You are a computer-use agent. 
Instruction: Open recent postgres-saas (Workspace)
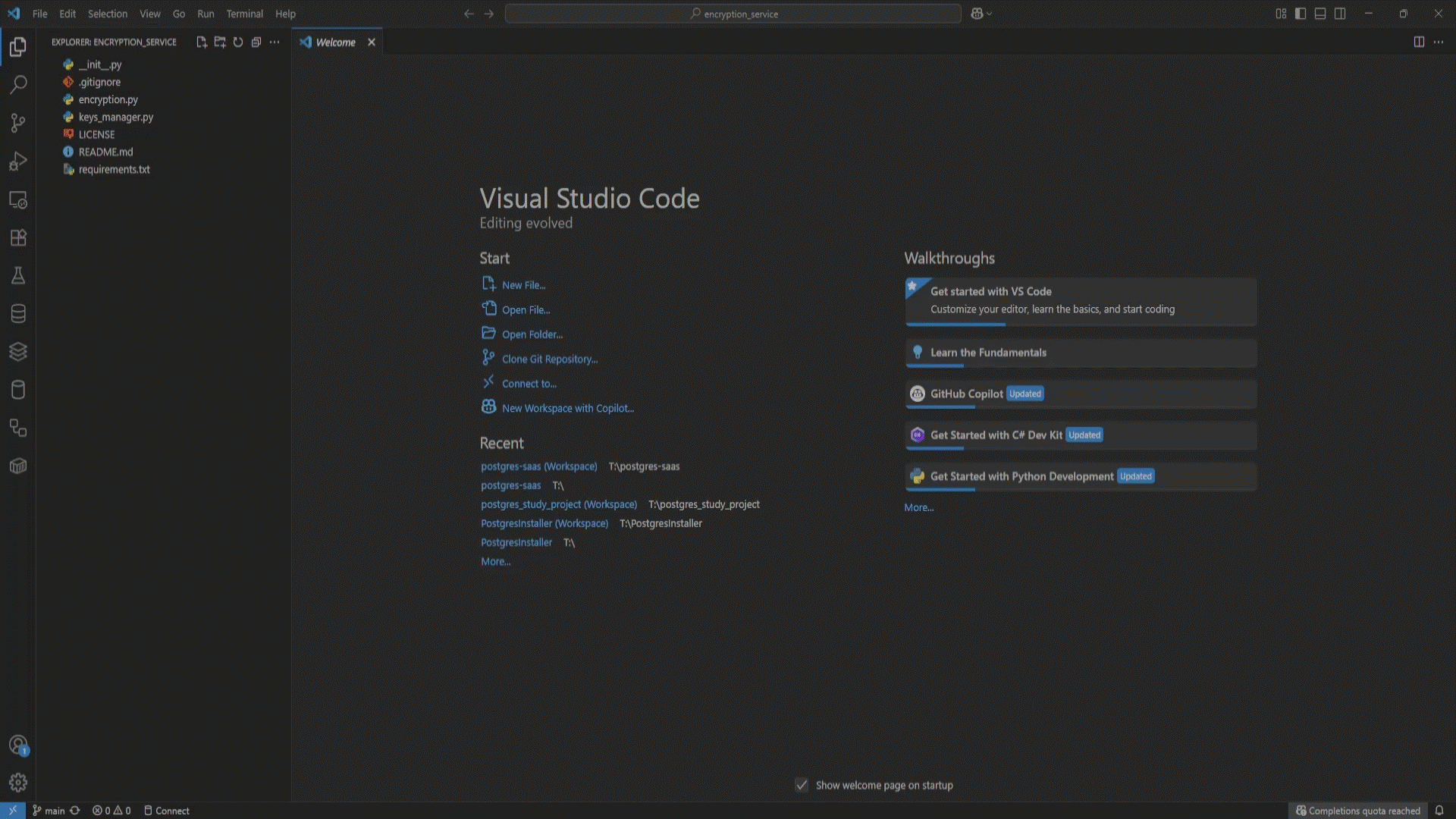tap(539, 466)
